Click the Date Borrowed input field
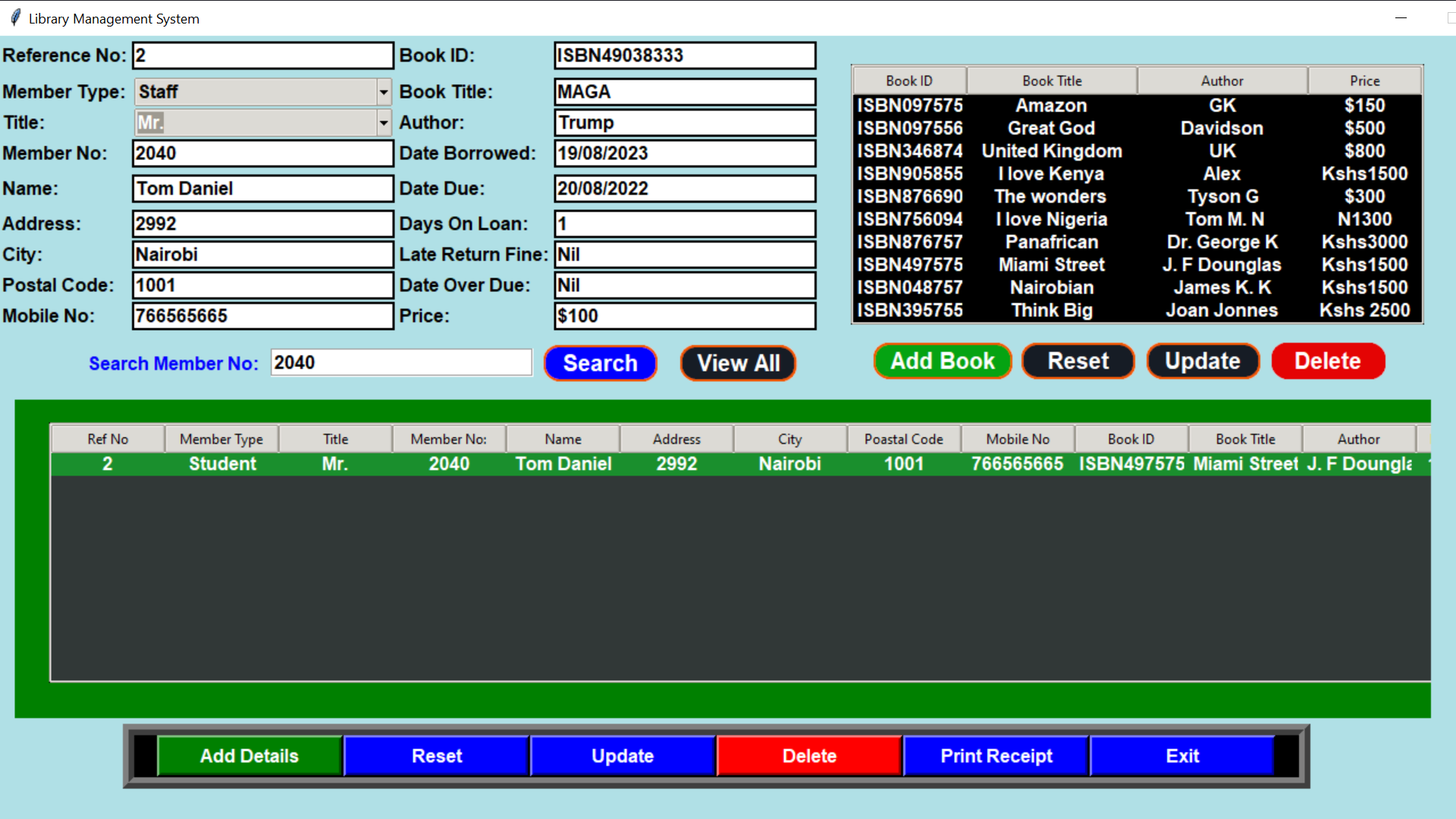Image resolution: width=1456 pixels, height=819 pixels. click(684, 153)
